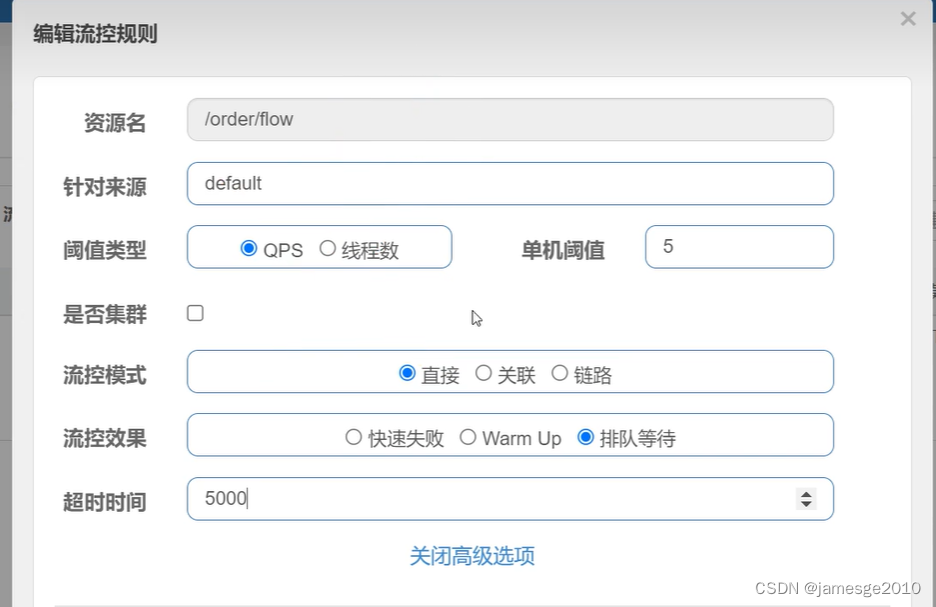Image resolution: width=936 pixels, height=607 pixels.
Task: Click the 阈值类型 label
Action: [104, 250]
